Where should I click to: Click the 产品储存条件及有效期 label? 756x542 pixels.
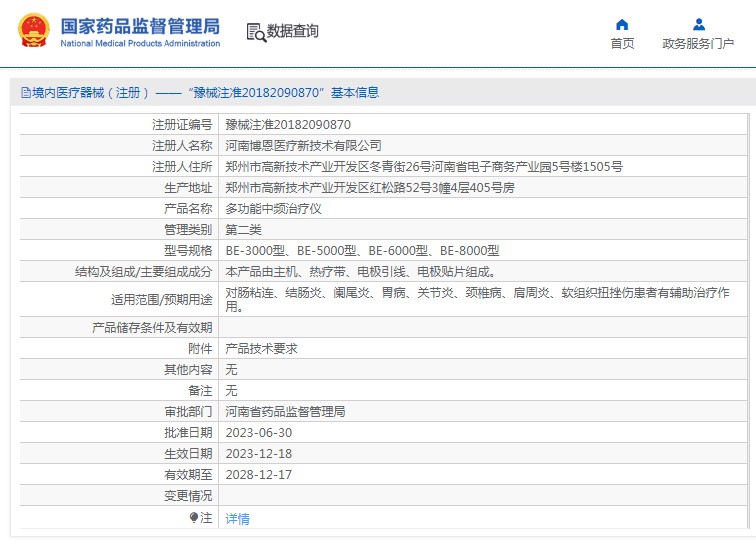152,327
